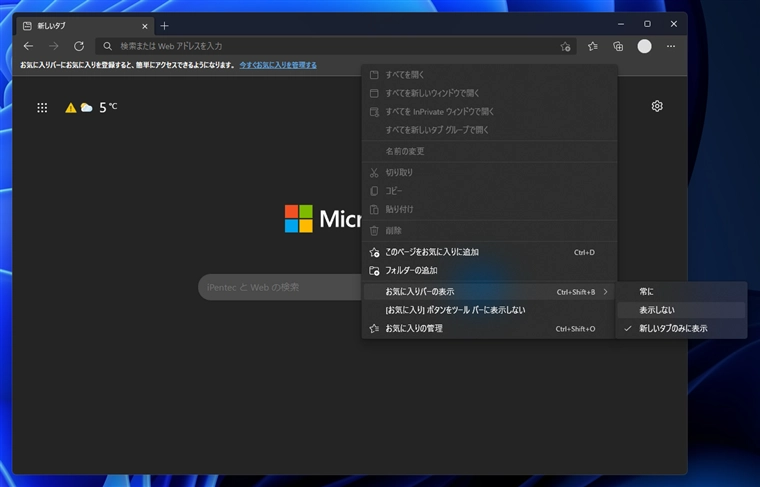Viewport: 760px width, 487px height.
Task: Click すべてを新しいタブ グループで開く entry
Action: [489, 130]
